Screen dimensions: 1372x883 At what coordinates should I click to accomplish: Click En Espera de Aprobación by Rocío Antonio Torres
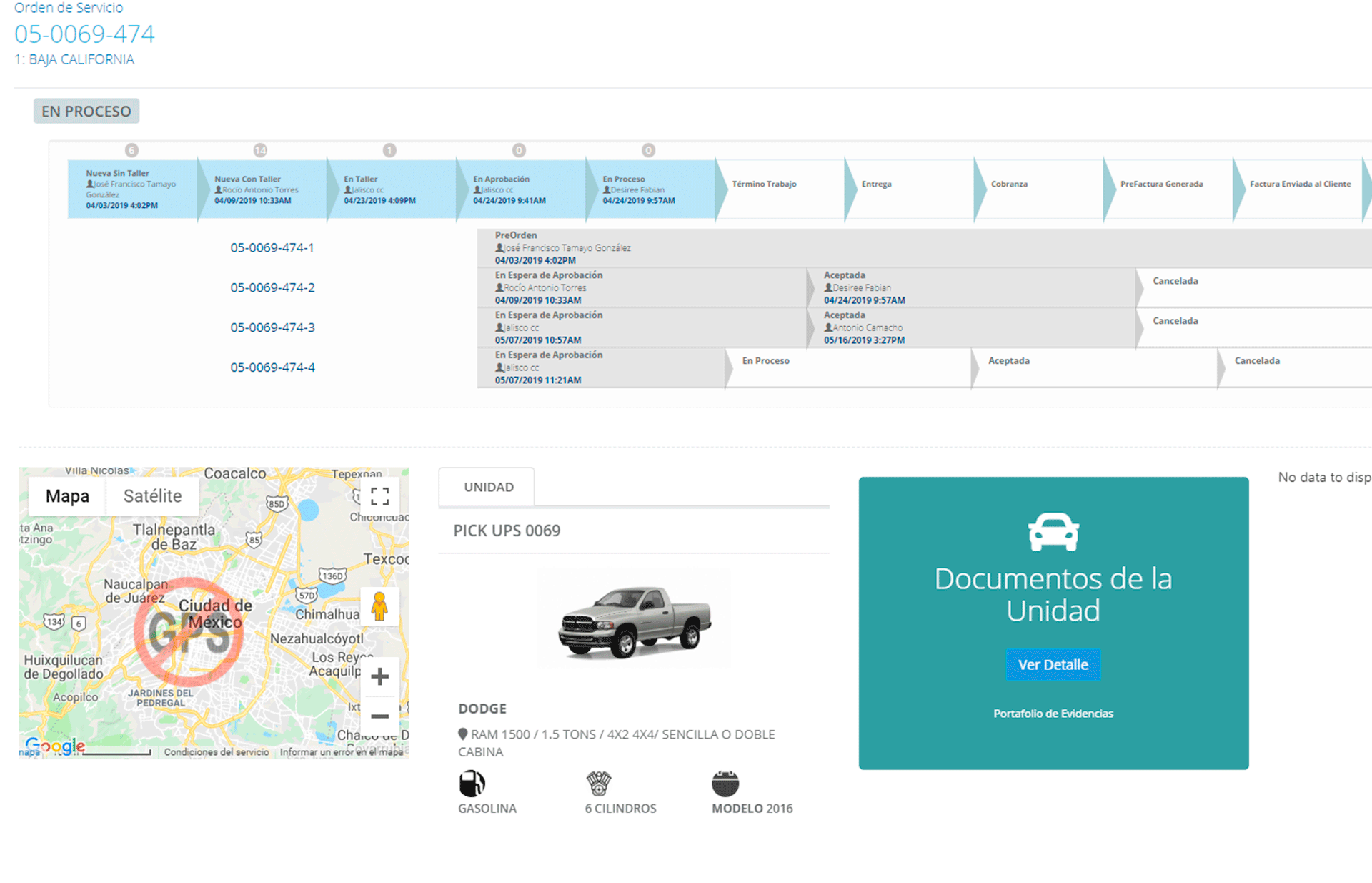[642, 287]
